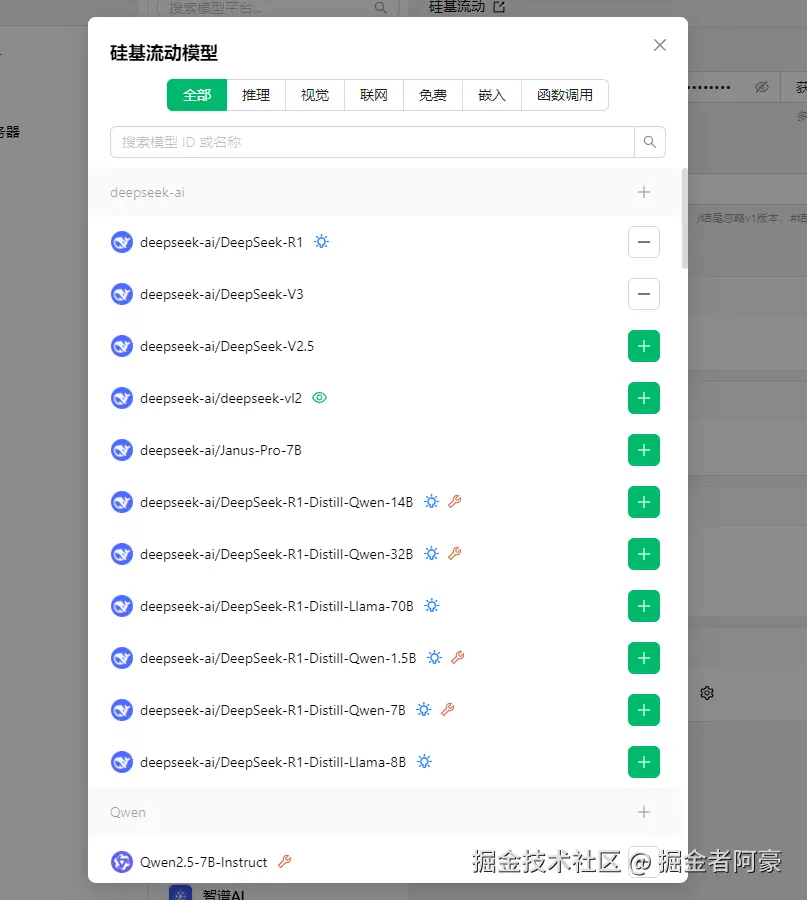807x900 pixels.
Task: Add DeepSeek-R1-Distill-Qwen-7B model
Action: tap(644, 710)
